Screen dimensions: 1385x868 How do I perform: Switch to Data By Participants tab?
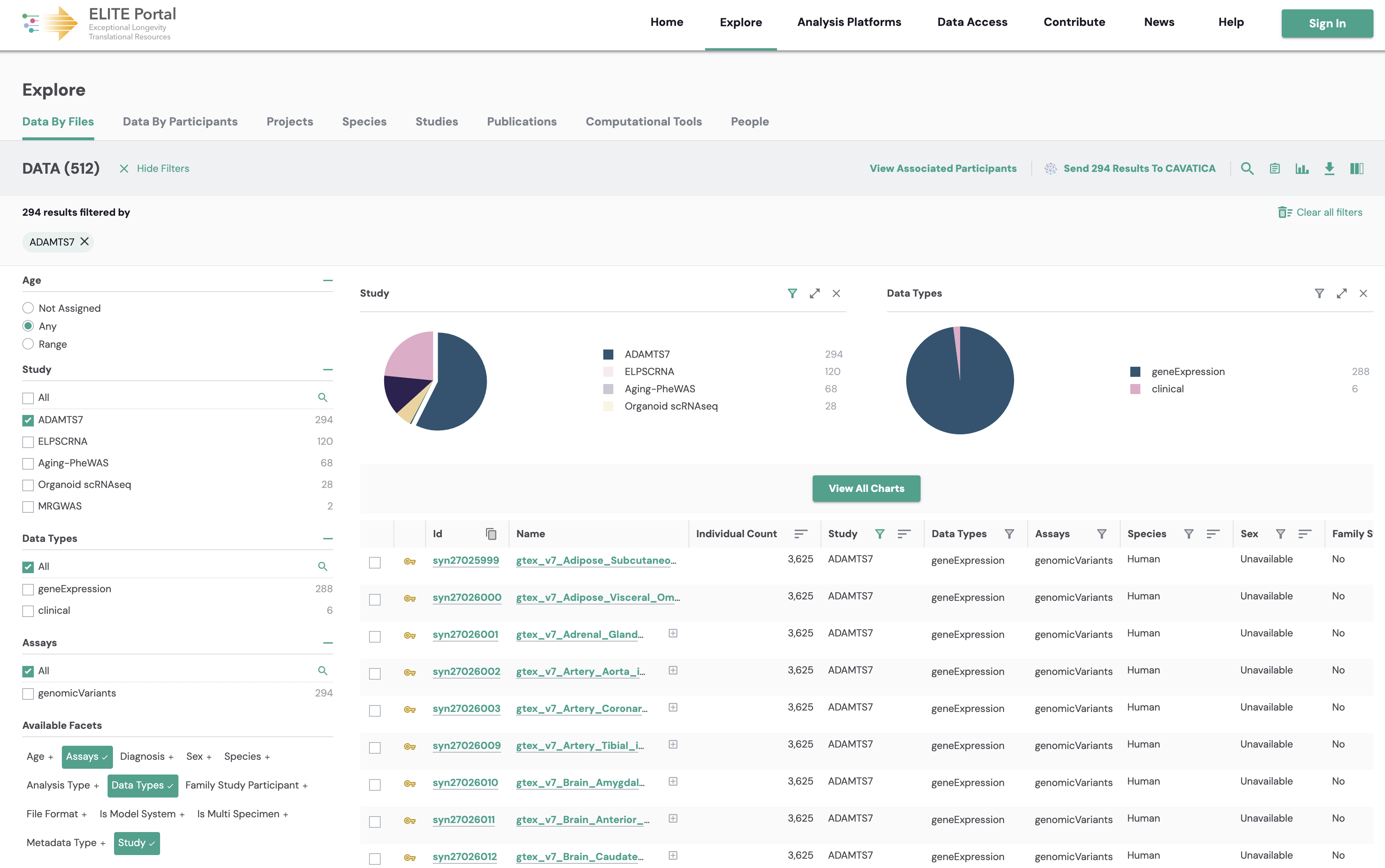point(180,122)
